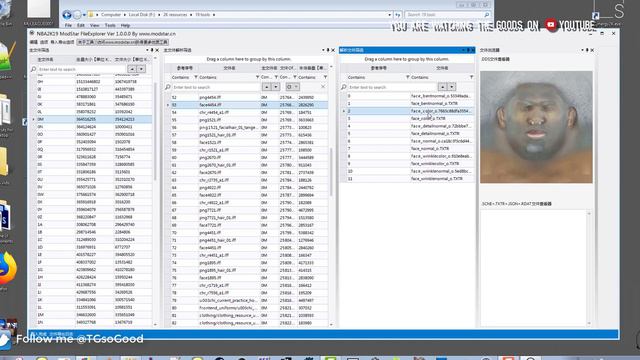Select row png1521.iff
This screenshot has width=640, height=360.
(x=249, y=120)
